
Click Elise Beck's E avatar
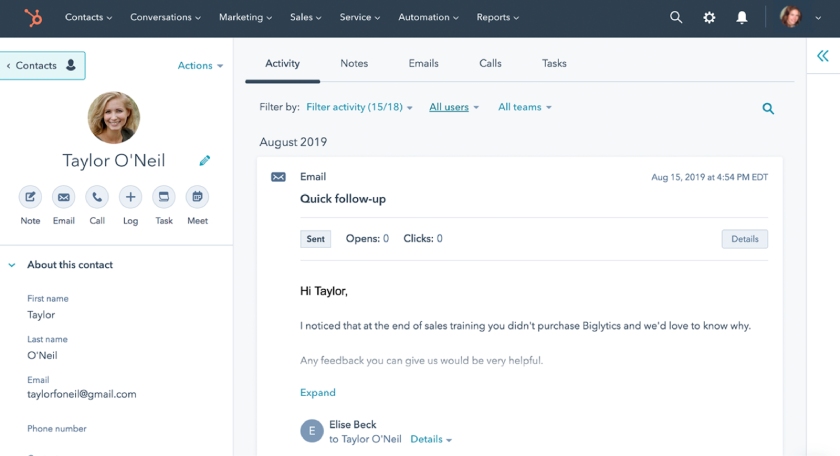(312, 431)
